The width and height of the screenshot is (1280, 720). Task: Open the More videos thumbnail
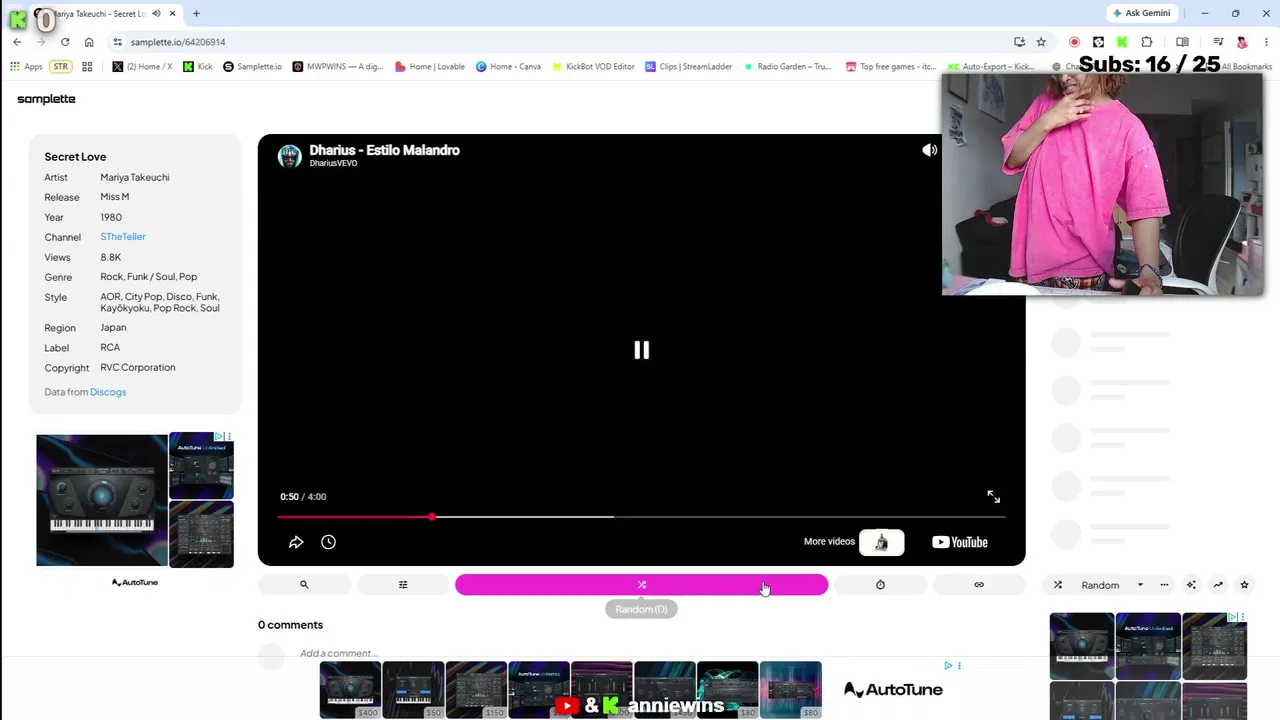tap(881, 542)
